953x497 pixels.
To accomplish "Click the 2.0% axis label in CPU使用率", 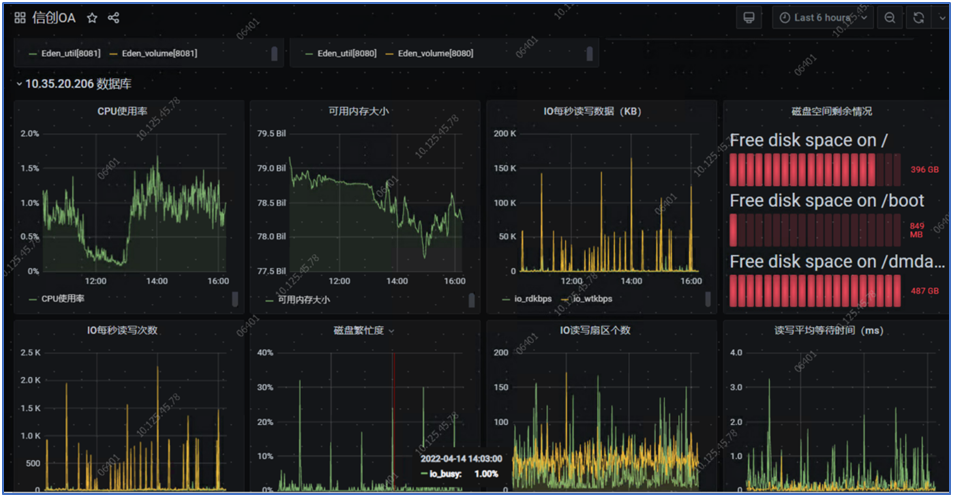I will click(30, 134).
